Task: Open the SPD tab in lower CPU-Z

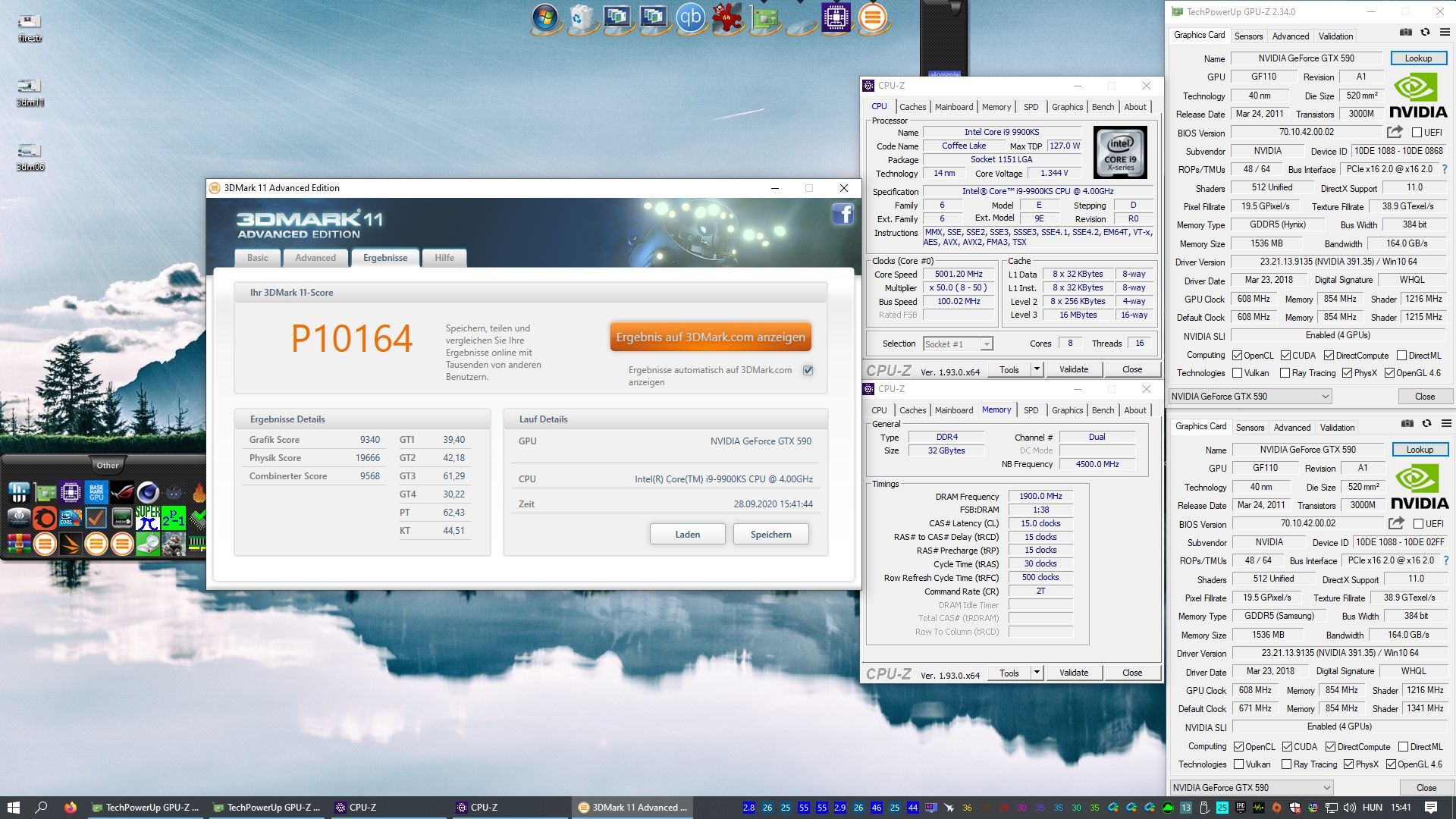Action: click(x=1031, y=410)
